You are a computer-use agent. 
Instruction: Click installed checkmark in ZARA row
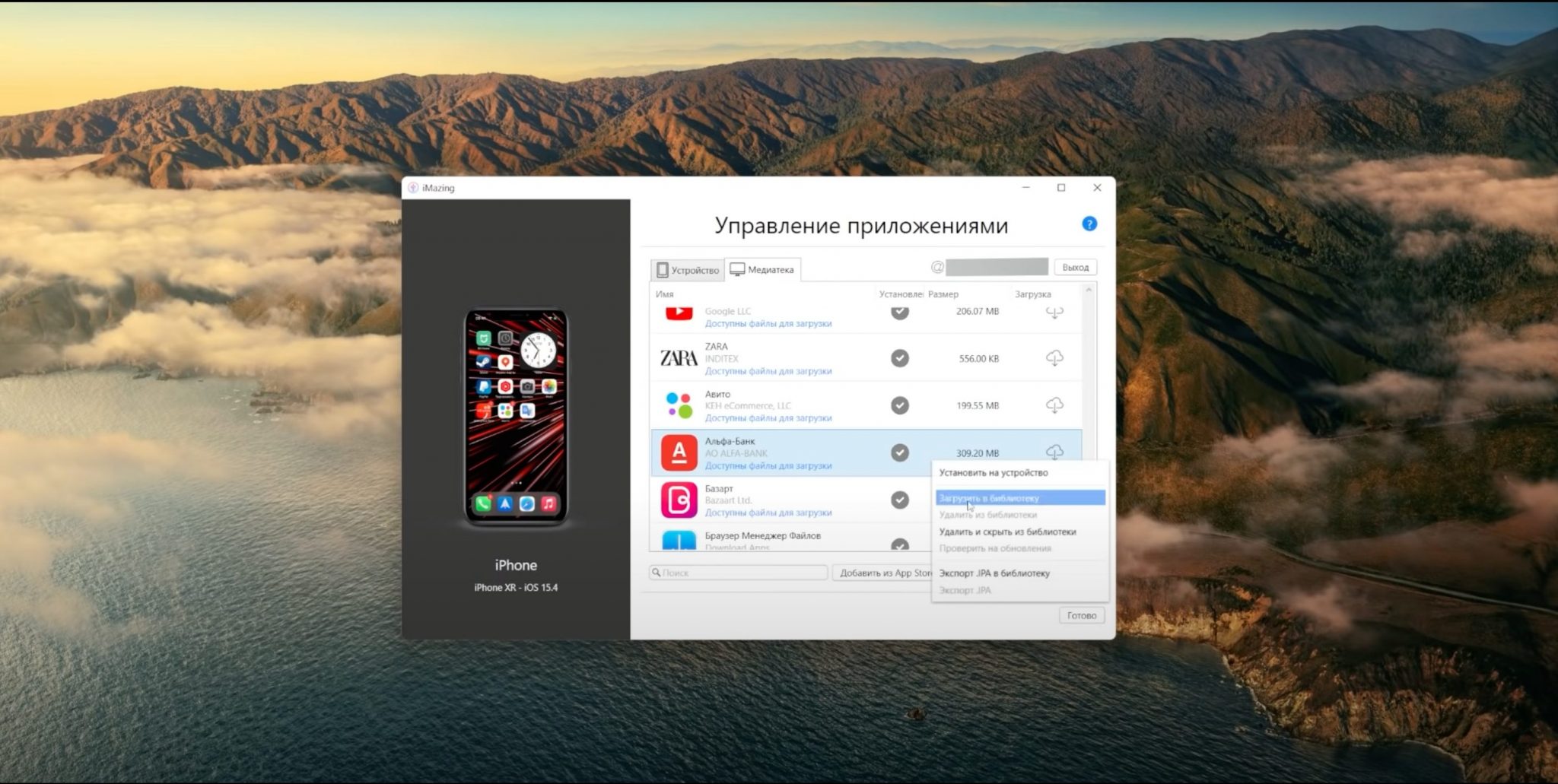pyautogui.click(x=900, y=358)
